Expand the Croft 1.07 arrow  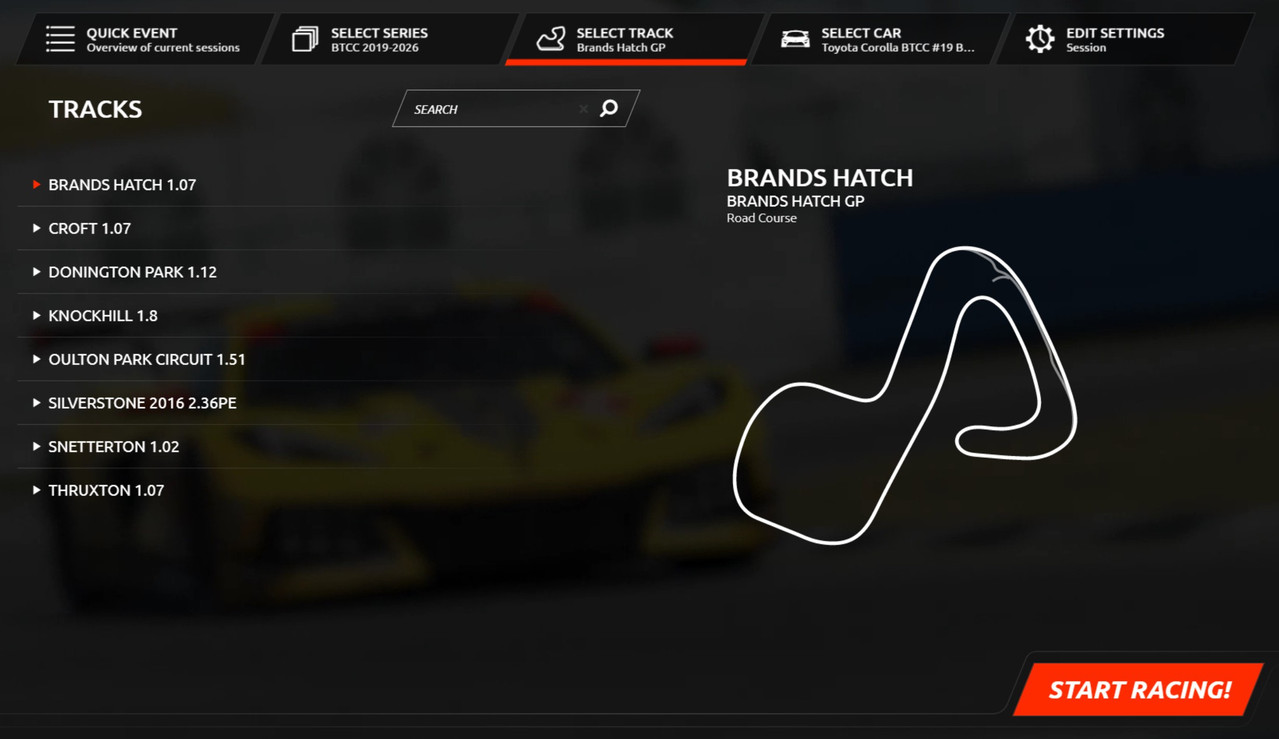[x=36, y=228]
